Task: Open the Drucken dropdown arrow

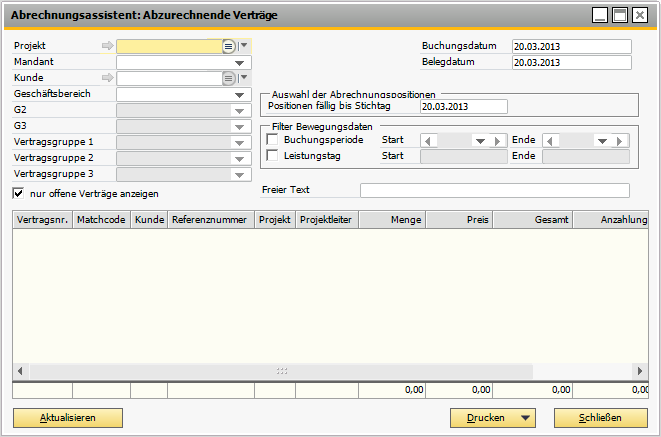Action: pyautogui.click(x=524, y=418)
